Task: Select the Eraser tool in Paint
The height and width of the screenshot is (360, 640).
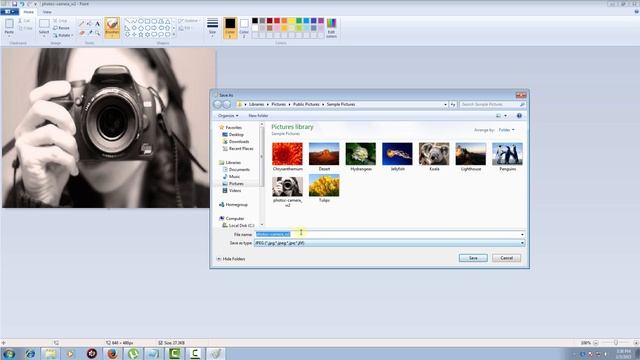Action: click(x=82, y=33)
